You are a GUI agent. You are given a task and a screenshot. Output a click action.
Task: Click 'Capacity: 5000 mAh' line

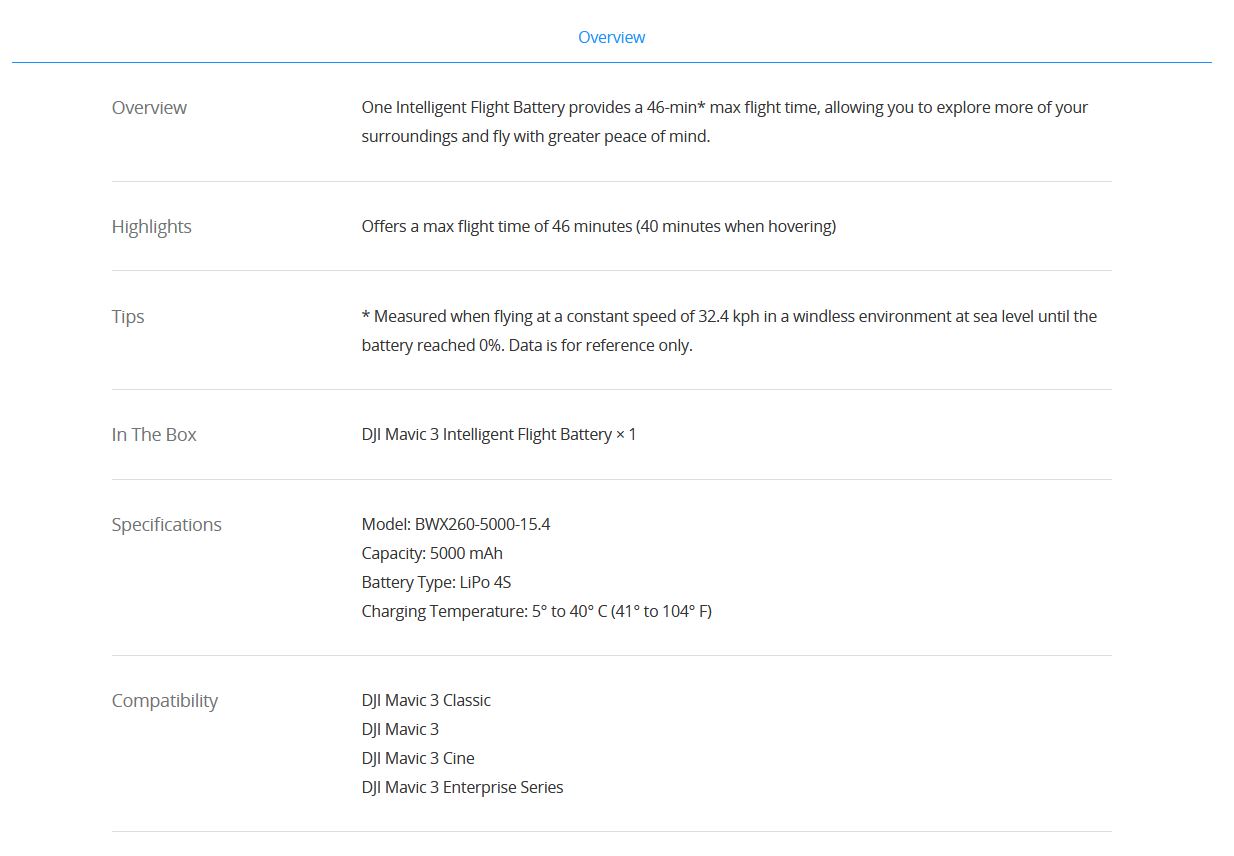pos(432,553)
